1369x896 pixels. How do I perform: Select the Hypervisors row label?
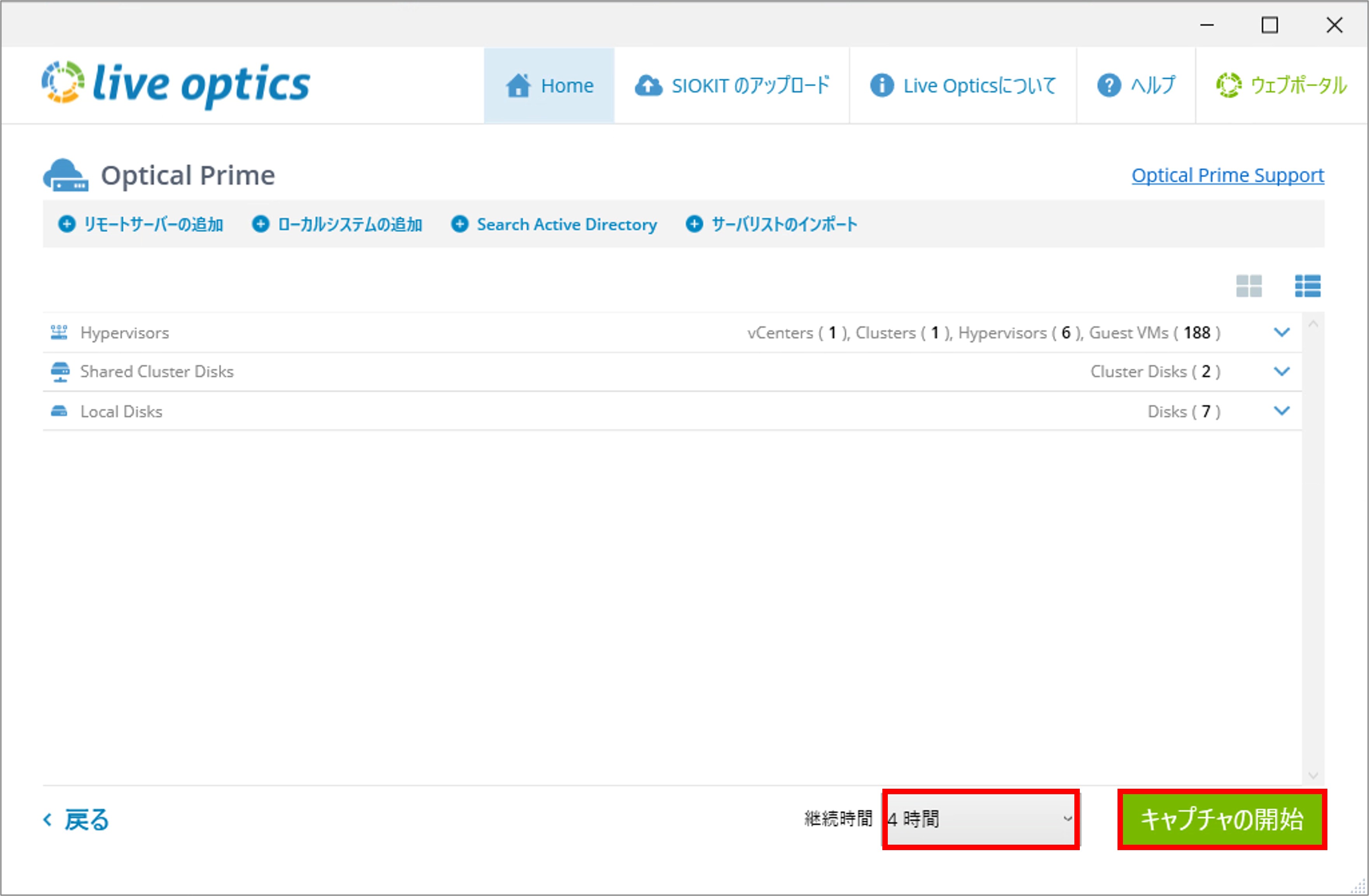click(125, 333)
